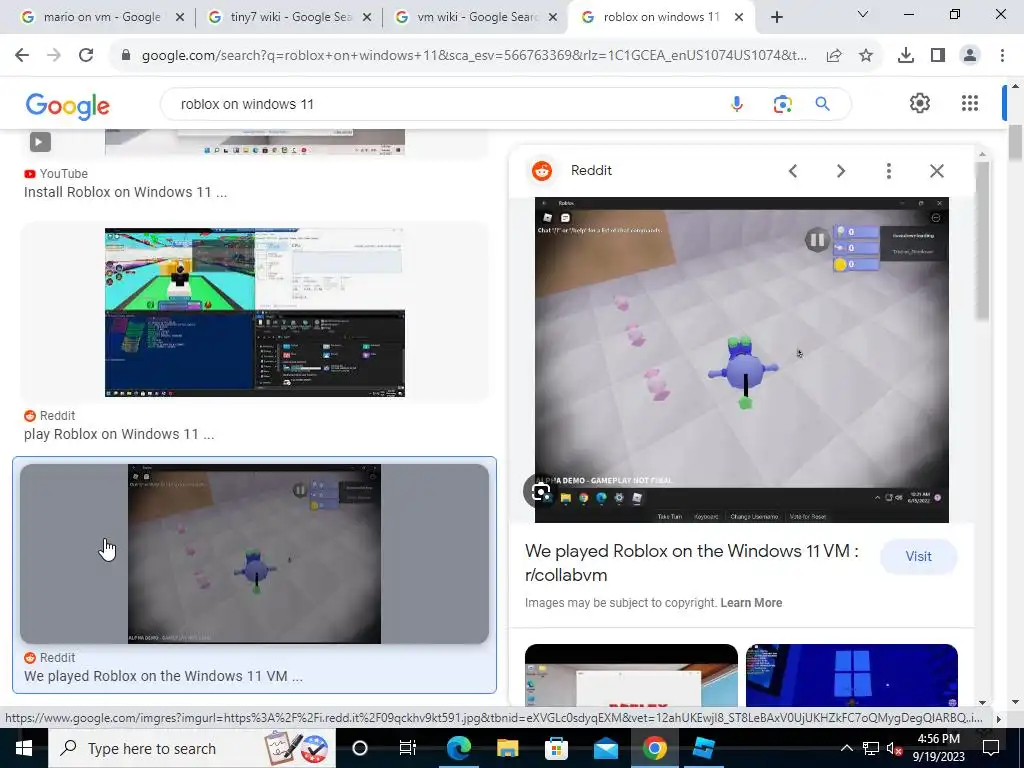1024x768 pixels.
Task: Close the image preview panel
Action: 936,171
